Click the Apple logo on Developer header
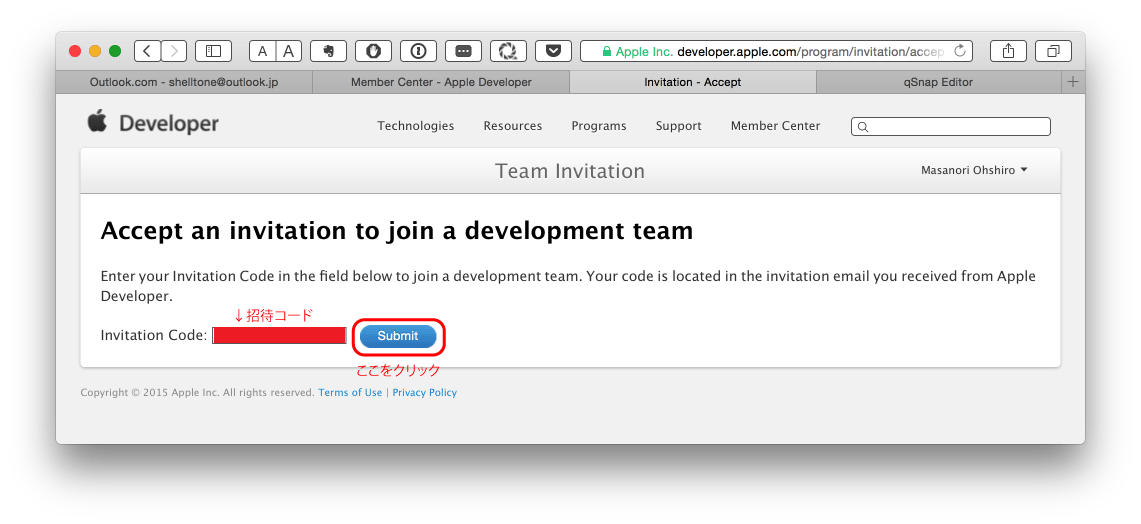The height and width of the screenshot is (524, 1141). pyautogui.click(x=97, y=121)
